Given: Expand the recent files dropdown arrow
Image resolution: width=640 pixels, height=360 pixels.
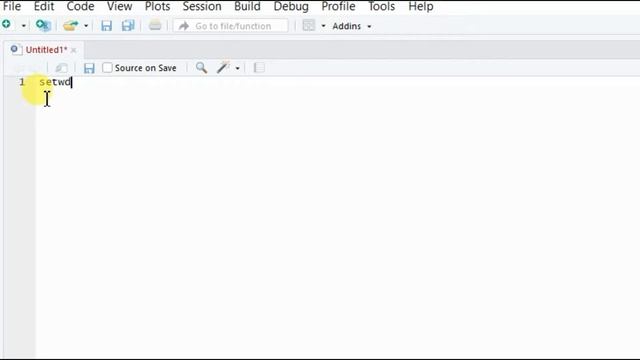Looking at the screenshot, I should 86,26.
